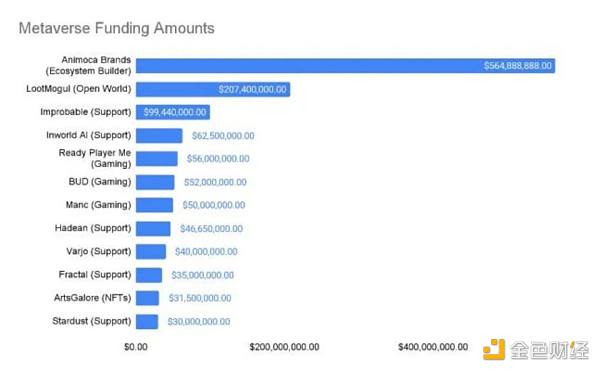Click the Ready Player Me bar
The height and width of the screenshot is (371, 600).
tap(157, 159)
